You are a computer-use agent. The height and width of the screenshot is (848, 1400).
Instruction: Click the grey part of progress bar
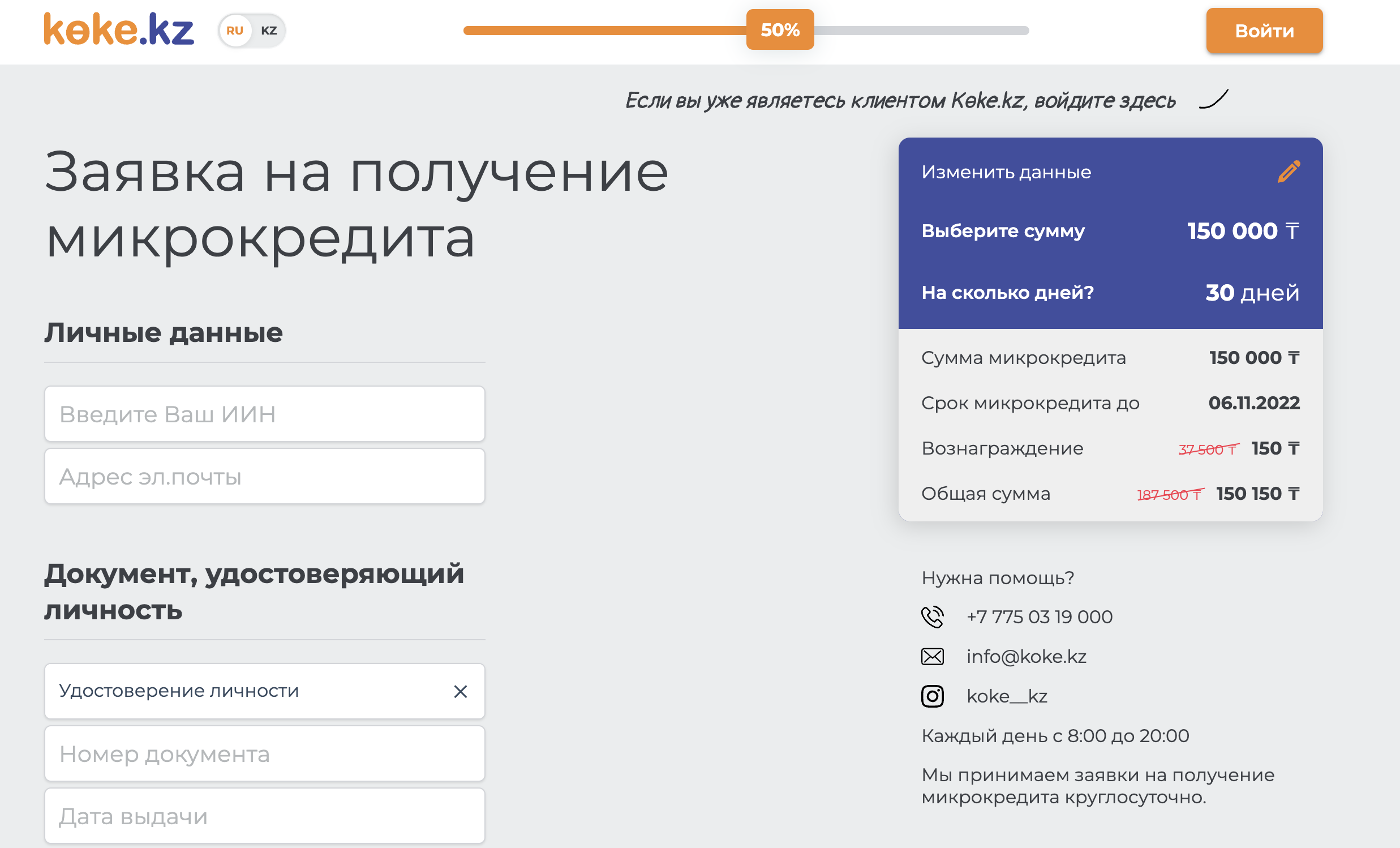pyautogui.click(x=921, y=31)
